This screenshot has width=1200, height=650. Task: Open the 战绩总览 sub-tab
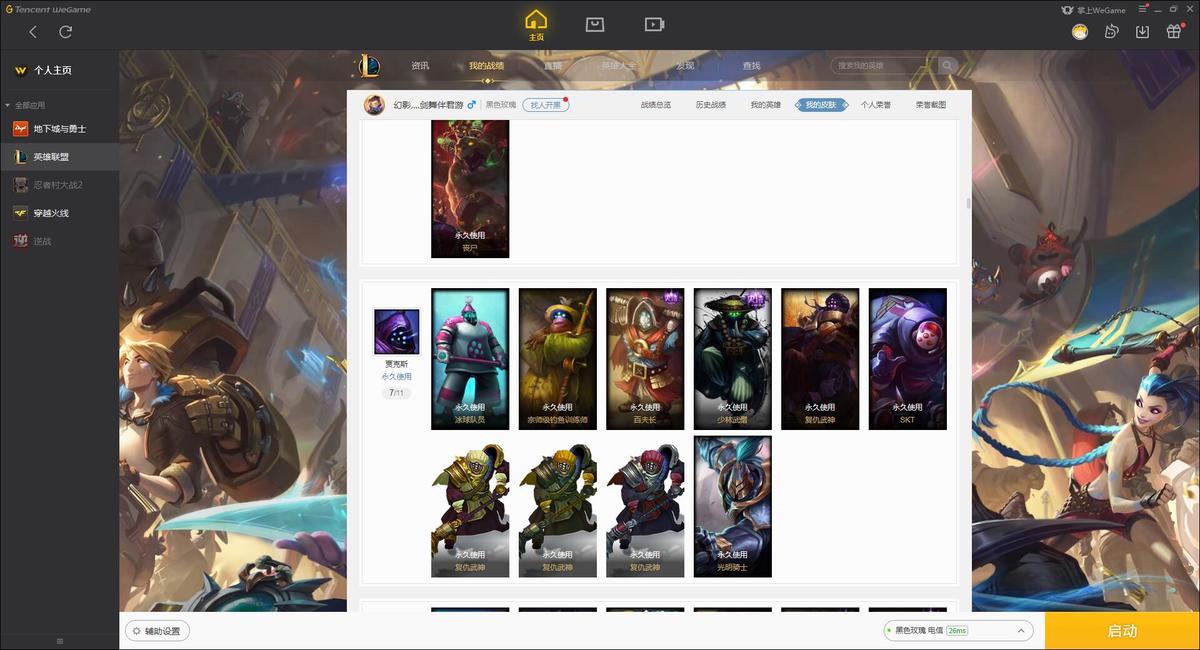[x=656, y=105]
